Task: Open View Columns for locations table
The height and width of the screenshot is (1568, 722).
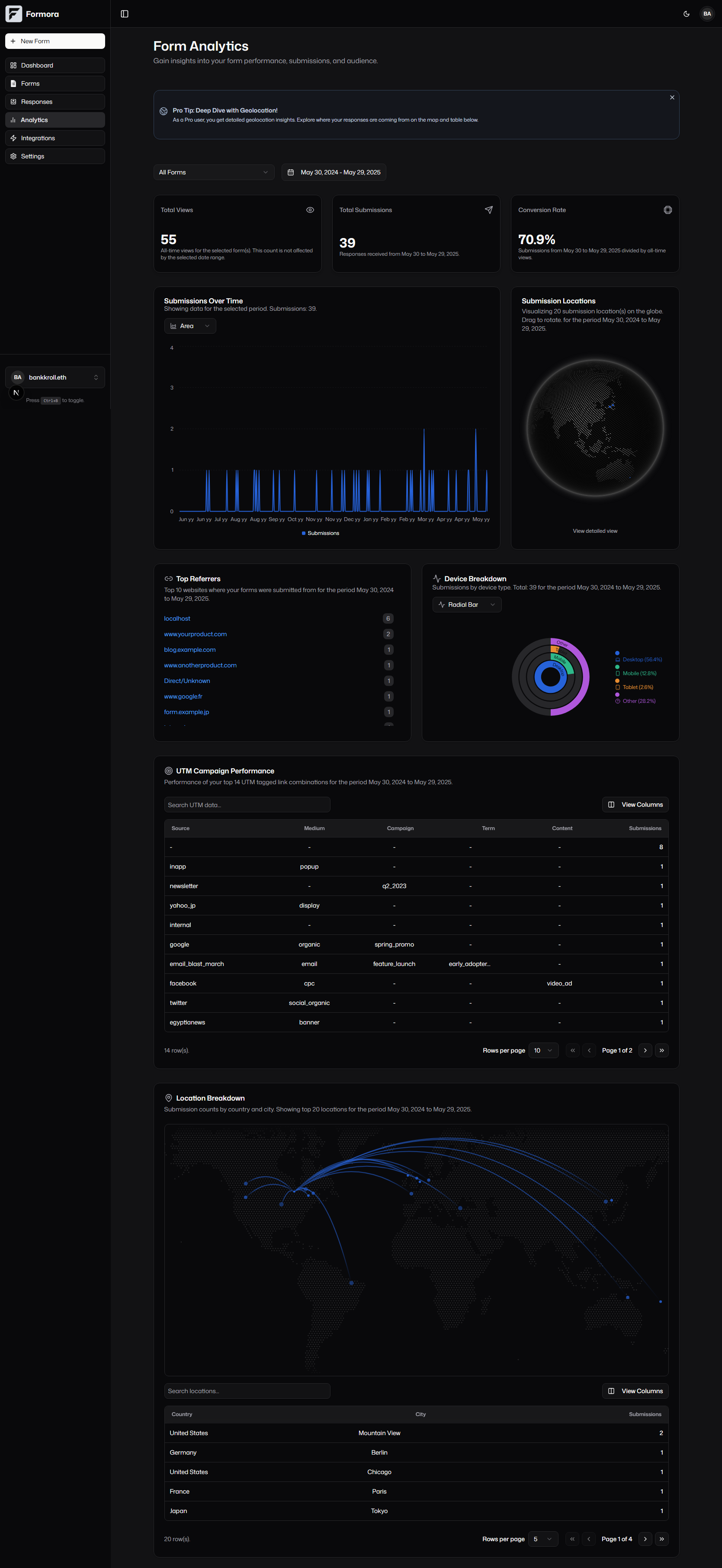Action: [635, 1391]
